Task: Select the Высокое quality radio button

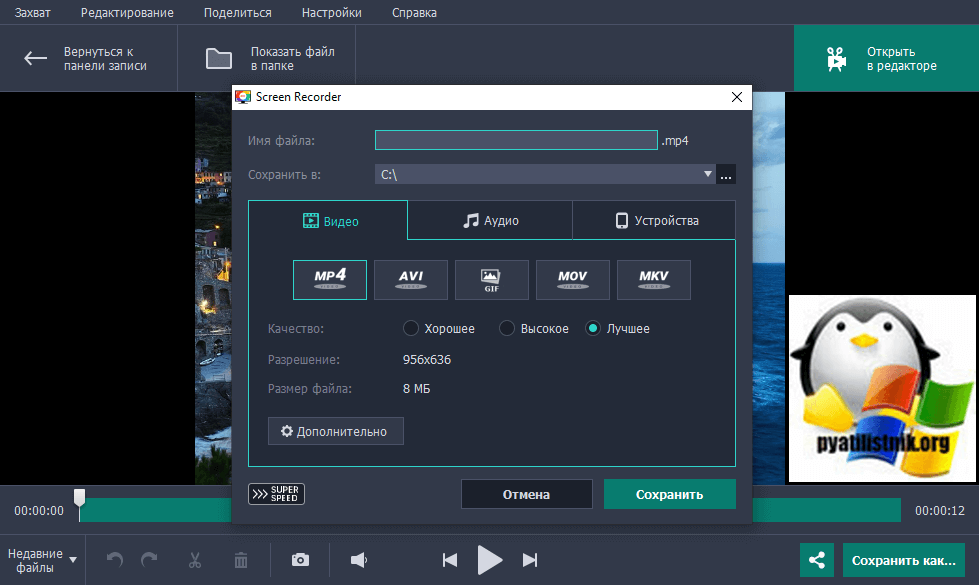Action: [507, 328]
